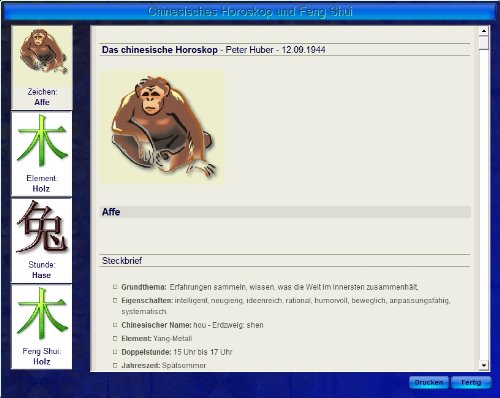The image size is (500, 398).
Task: Open the Feng Shui Holz tile
Action: [42, 327]
